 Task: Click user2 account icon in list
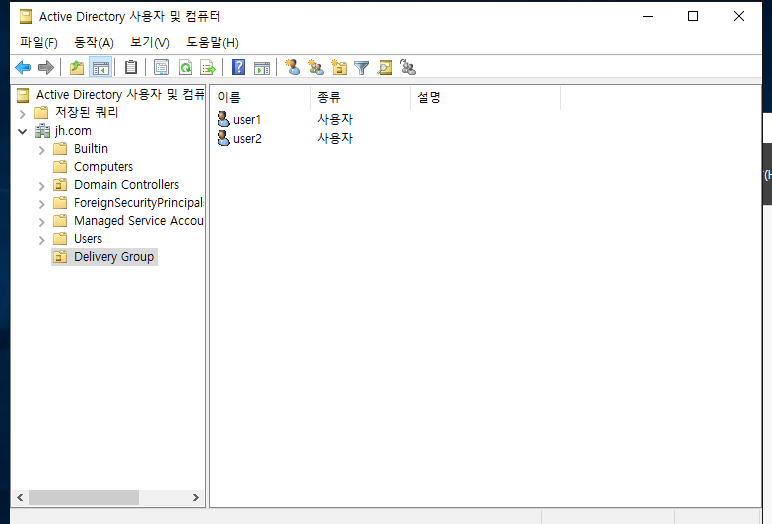pyautogui.click(x=224, y=138)
